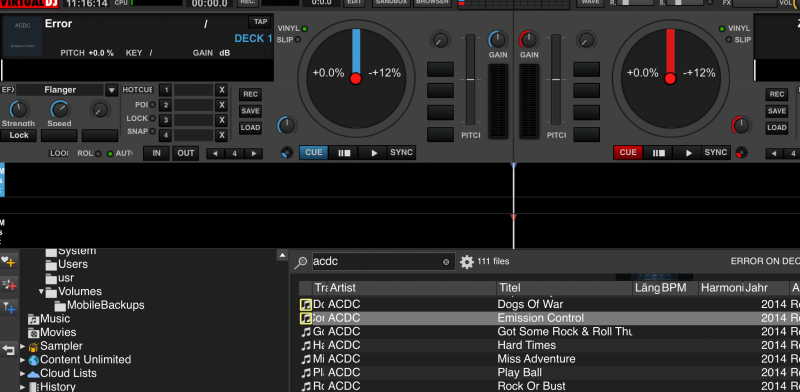The width and height of the screenshot is (800, 392).
Task: Click the History folder icon
Action: (34, 387)
